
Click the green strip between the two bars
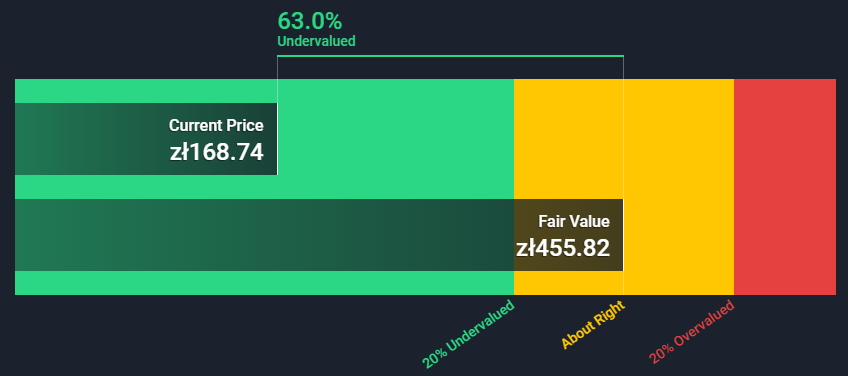(x=264, y=187)
